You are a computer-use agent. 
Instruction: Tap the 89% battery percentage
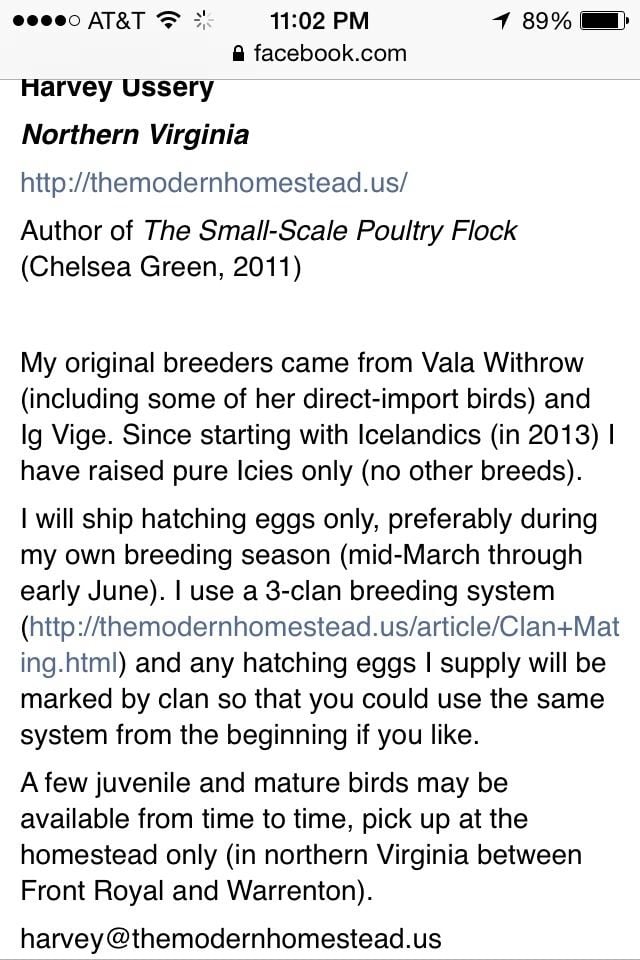546,21
